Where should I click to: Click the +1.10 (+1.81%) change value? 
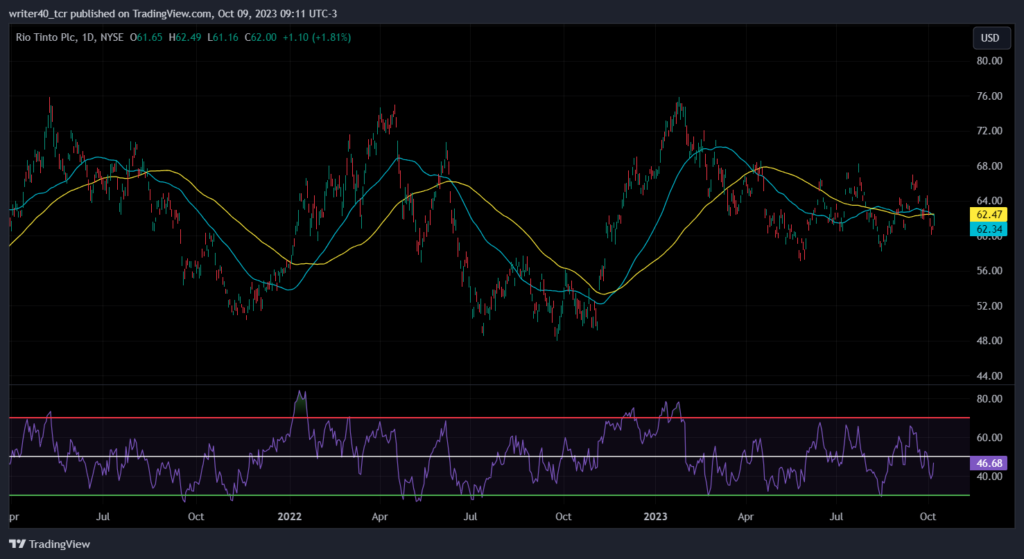click(x=317, y=38)
